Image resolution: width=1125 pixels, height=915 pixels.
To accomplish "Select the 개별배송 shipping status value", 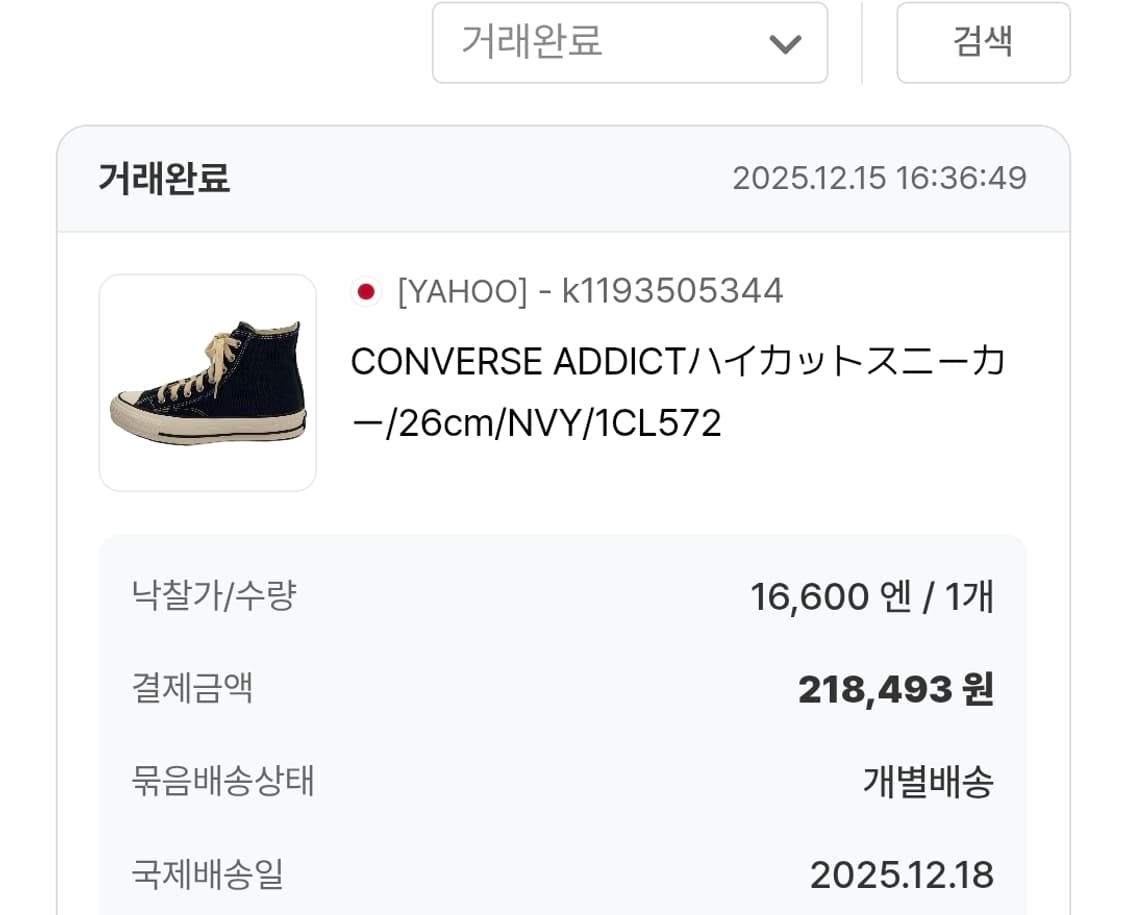I will (928, 782).
